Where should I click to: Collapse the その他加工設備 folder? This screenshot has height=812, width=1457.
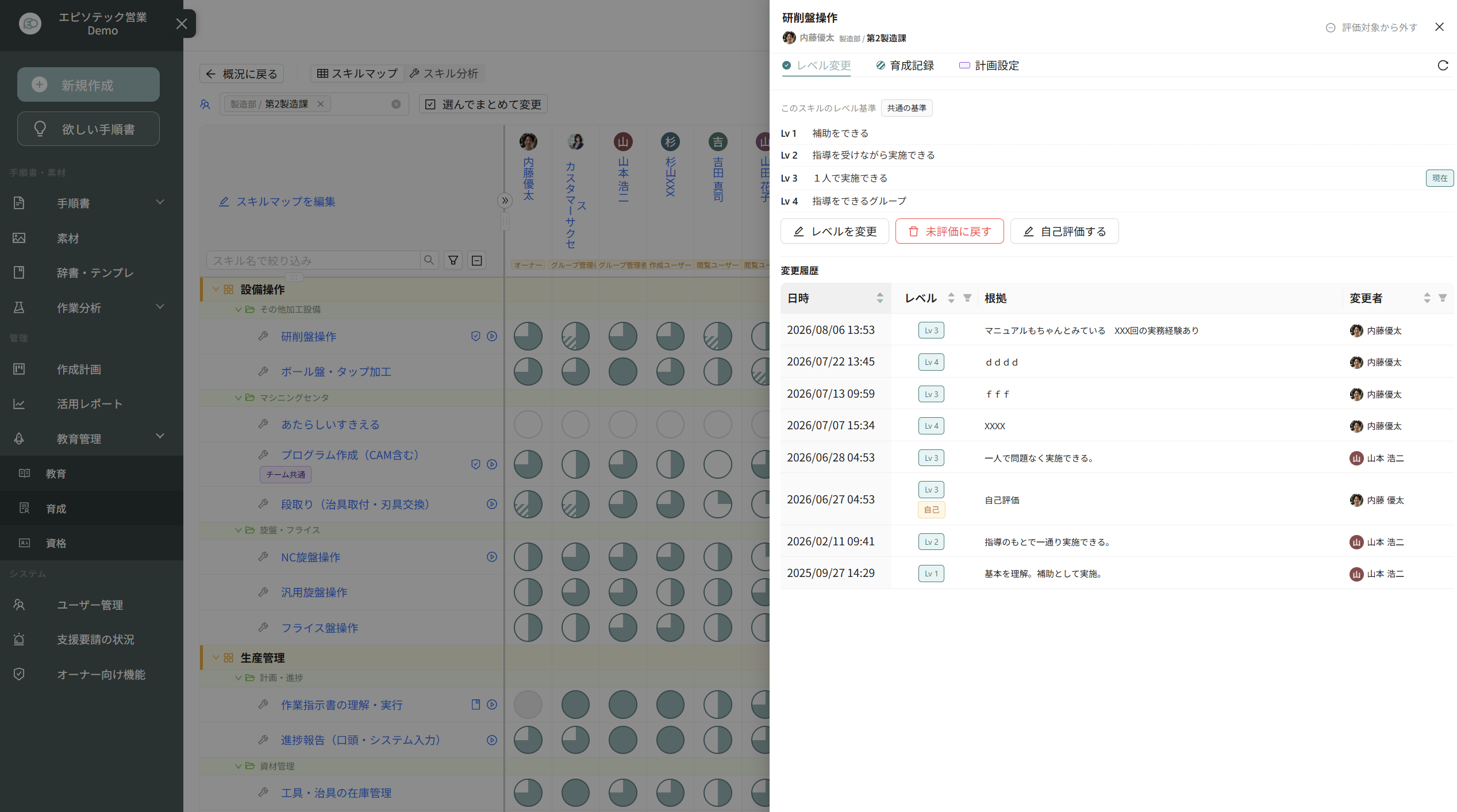click(239, 309)
